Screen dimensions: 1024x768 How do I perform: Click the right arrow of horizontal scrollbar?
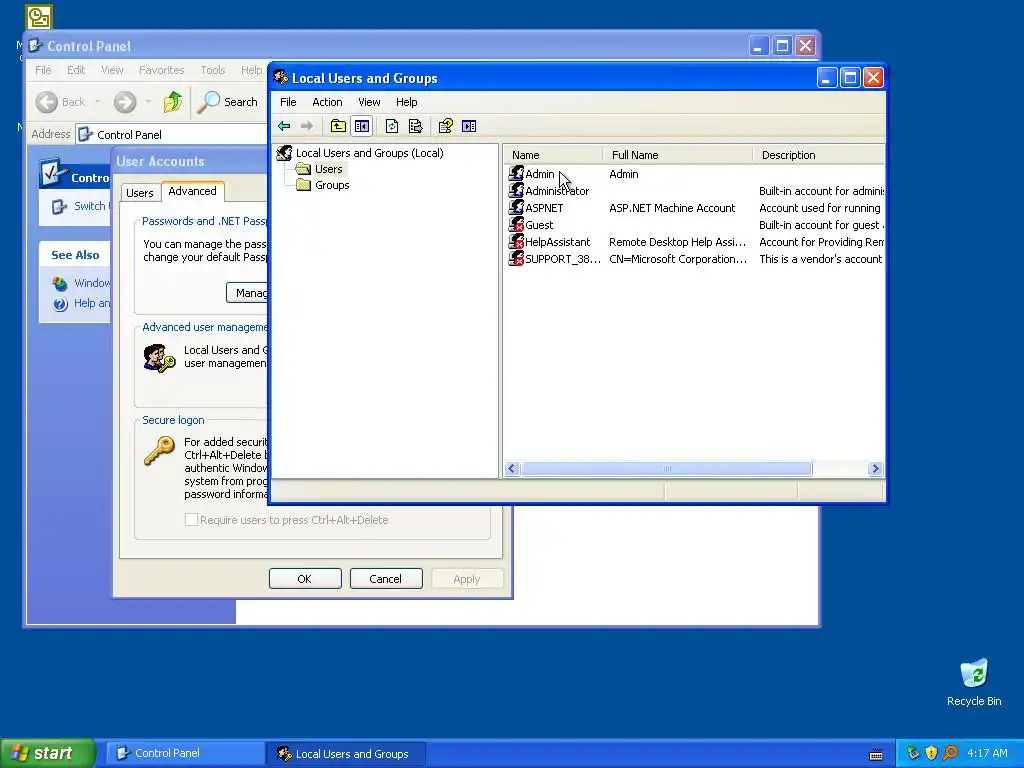[875, 468]
